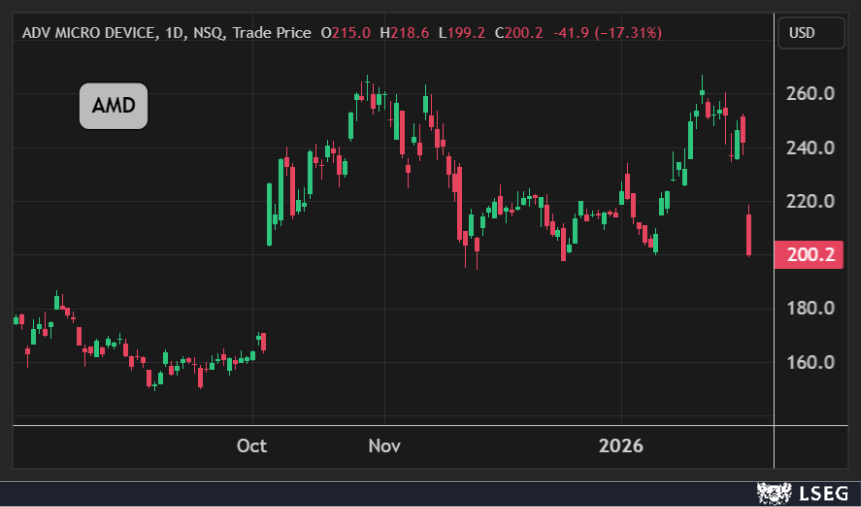Viewport: 861px width, 507px height.
Task: Change the 1D interval in chart header
Action: click(176, 33)
